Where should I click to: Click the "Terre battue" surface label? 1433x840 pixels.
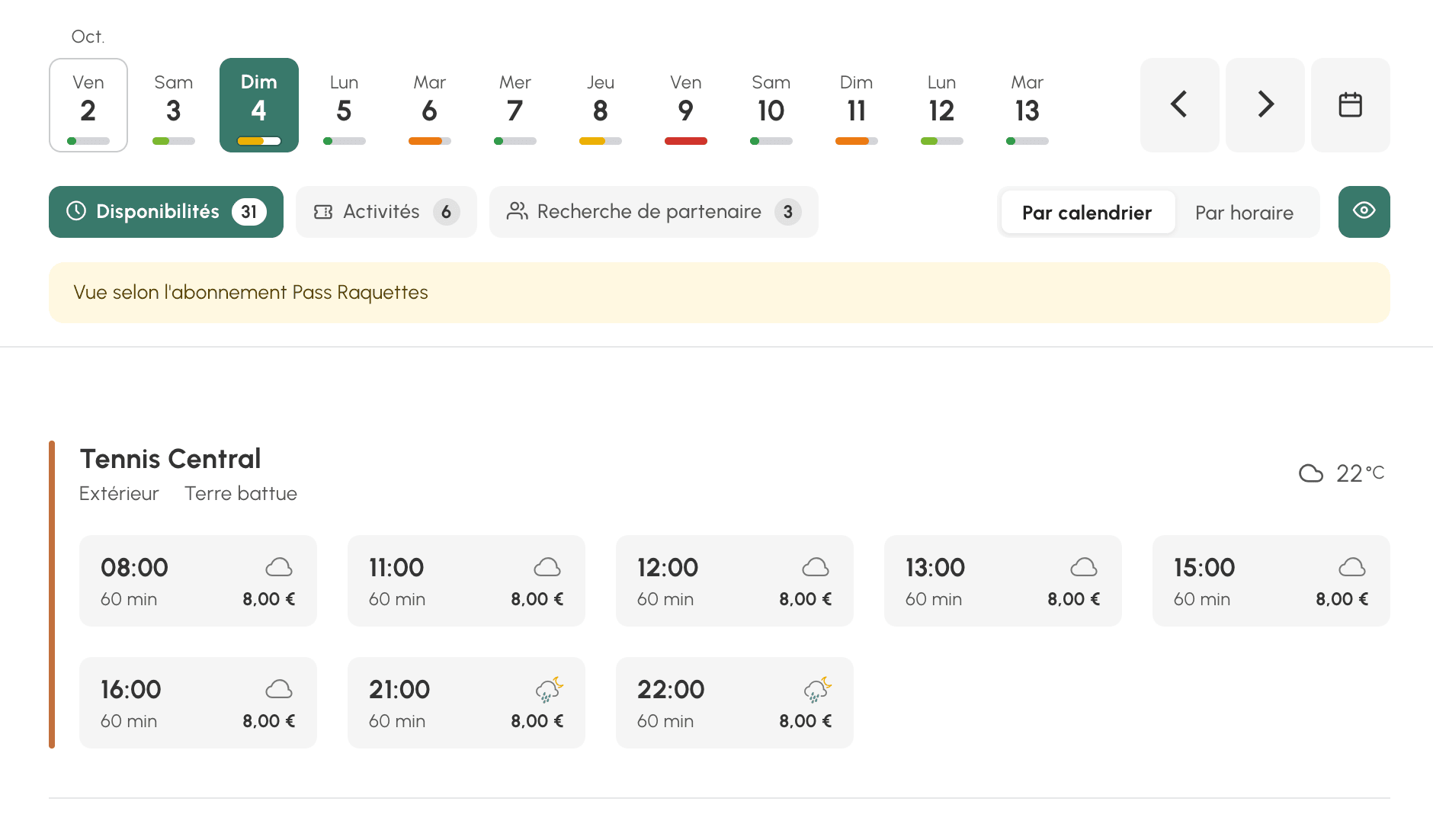click(x=241, y=494)
